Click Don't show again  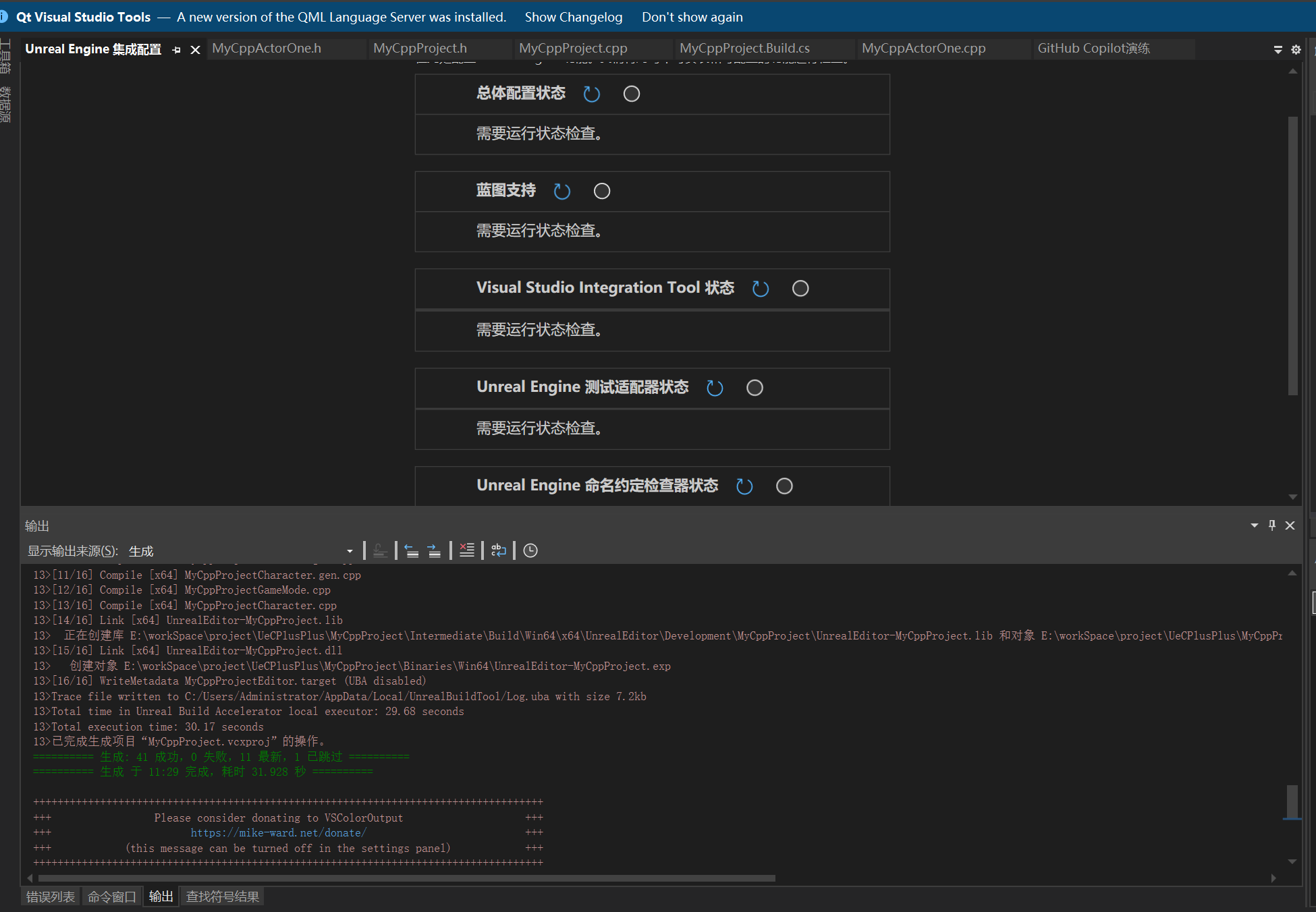tap(692, 17)
